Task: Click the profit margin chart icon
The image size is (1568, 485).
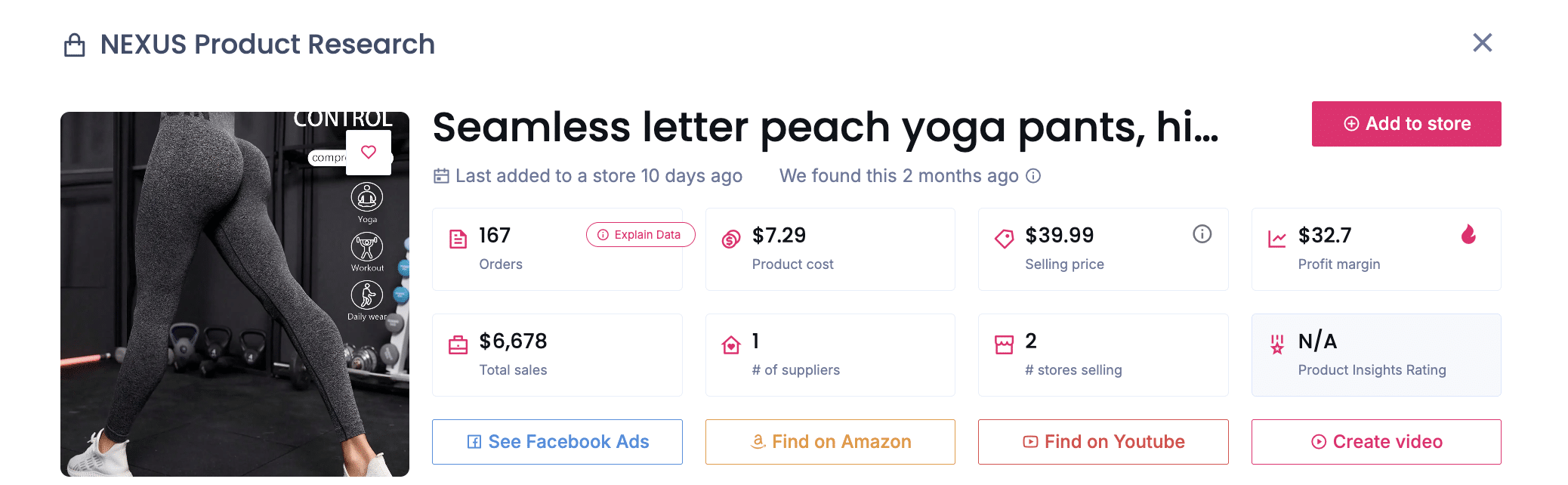Action: pos(1277,239)
